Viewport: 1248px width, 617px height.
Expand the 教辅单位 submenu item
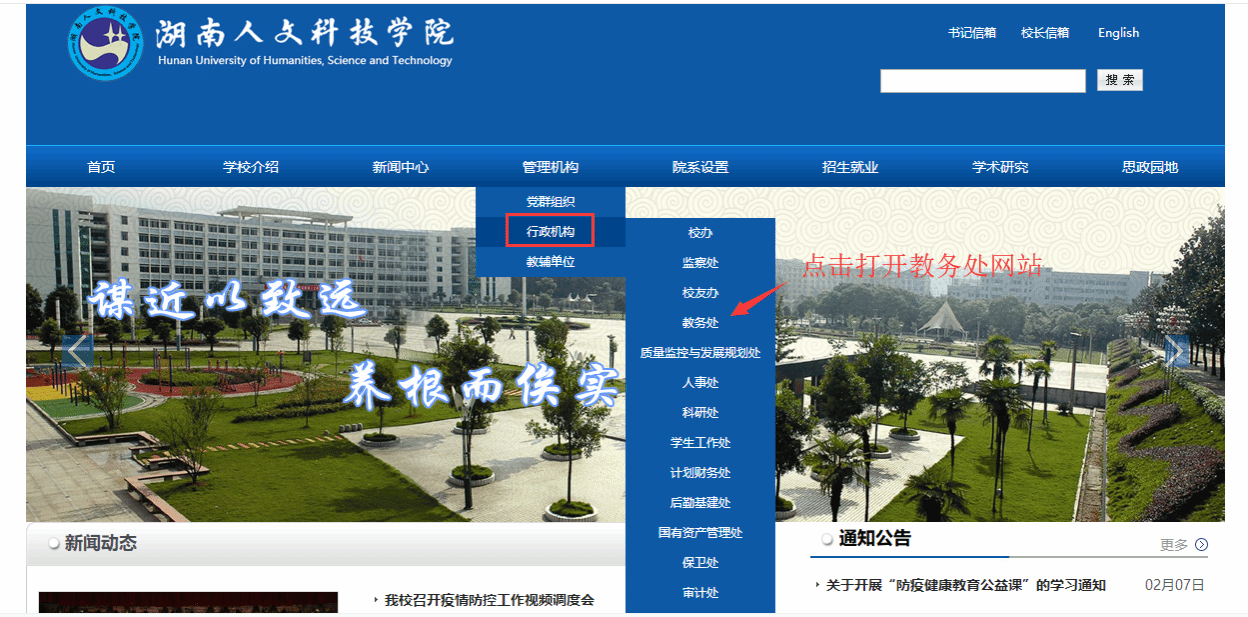tap(550, 262)
